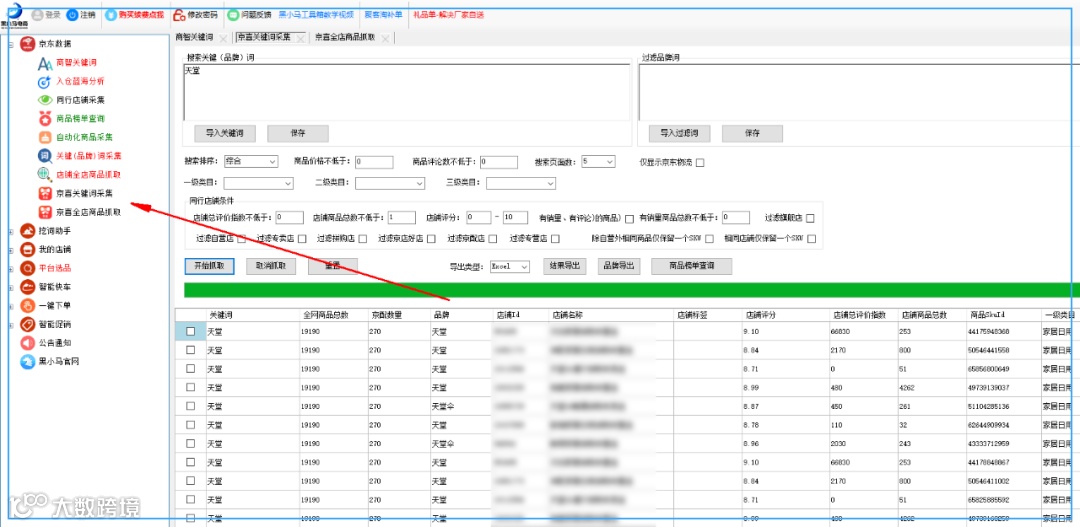1080x527 pixels.
Task: Open 公告通知 speaker icon
Action: [28, 342]
